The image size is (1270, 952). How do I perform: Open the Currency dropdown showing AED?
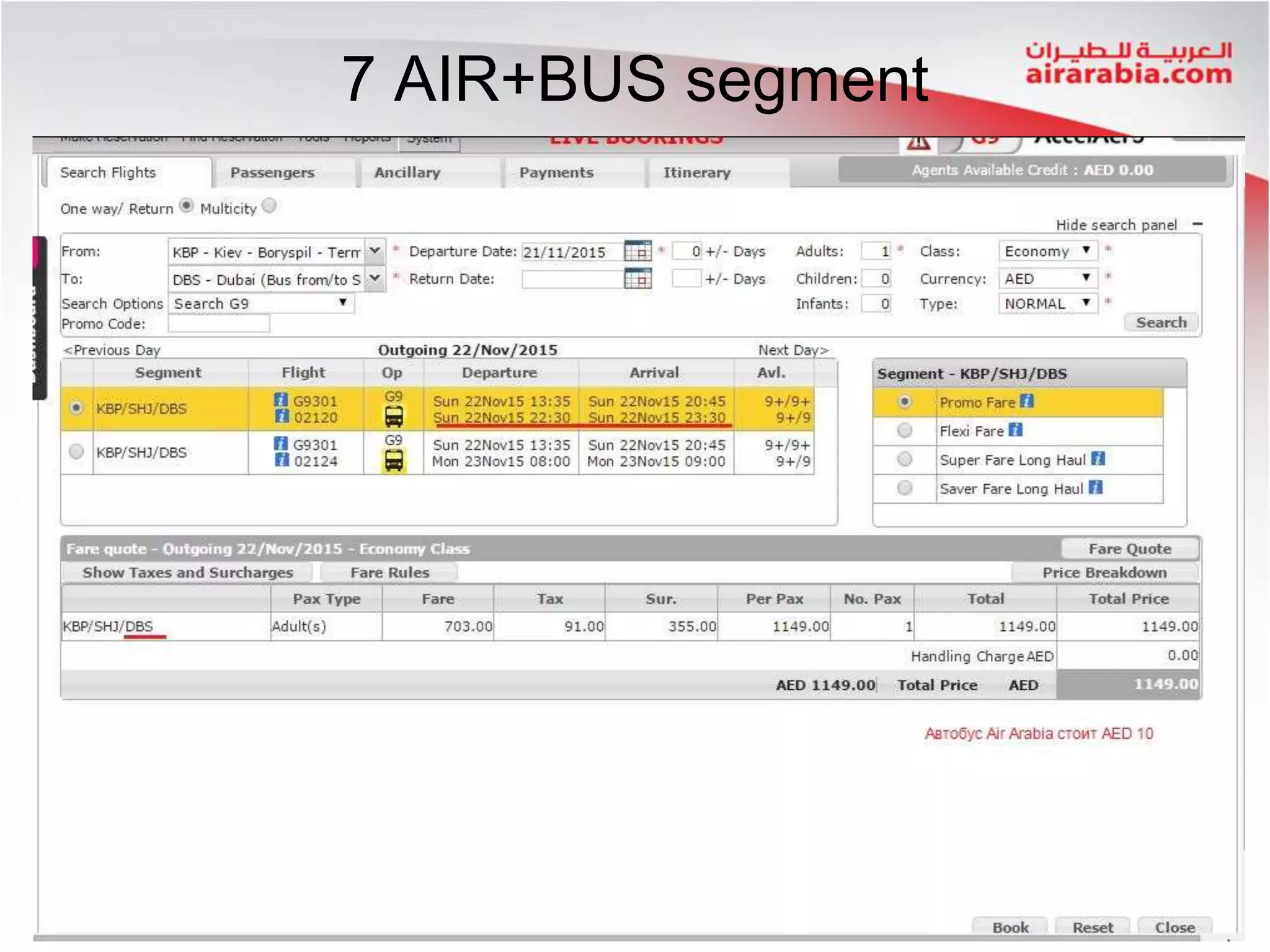point(1048,278)
